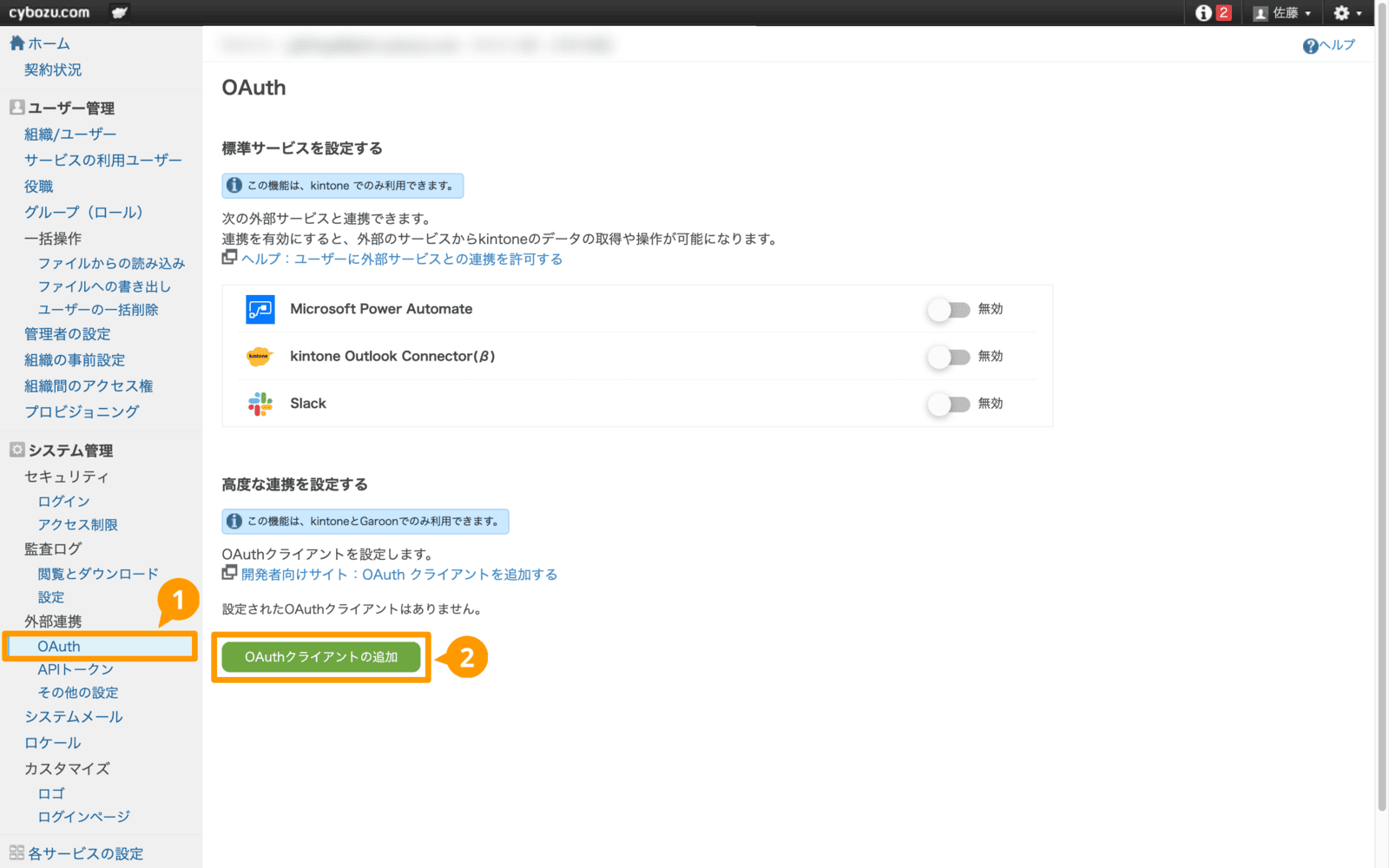Click the Slack logo icon
Viewport: 1389px width, 868px height.
(260, 404)
